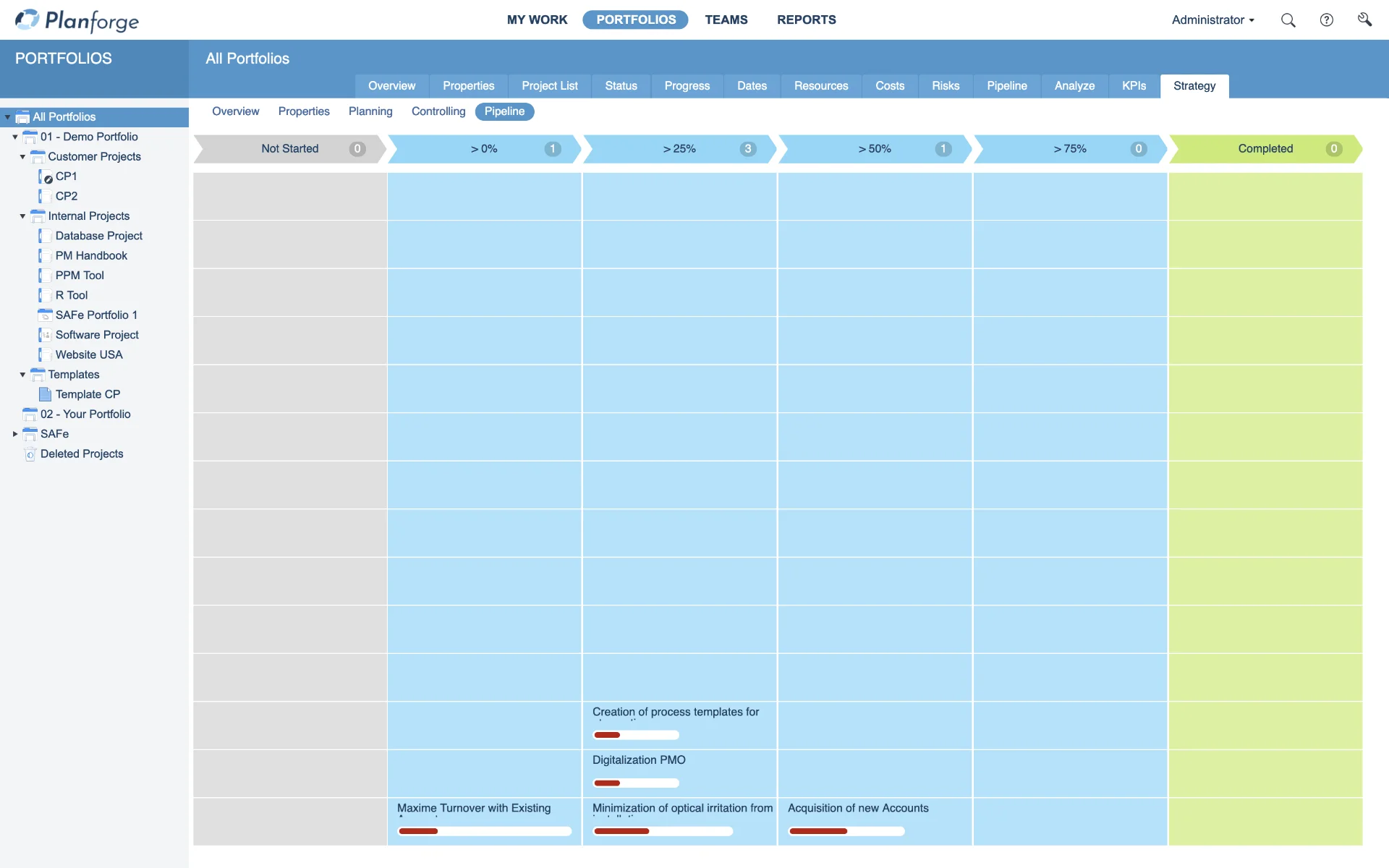The image size is (1389, 868).
Task: Click the Planforge logo icon
Action: (x=25, y=20)
